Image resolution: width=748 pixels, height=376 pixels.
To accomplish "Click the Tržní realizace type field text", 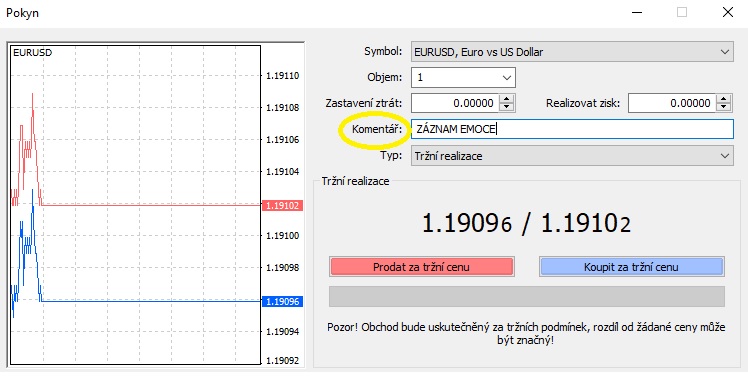I will 448,156.
